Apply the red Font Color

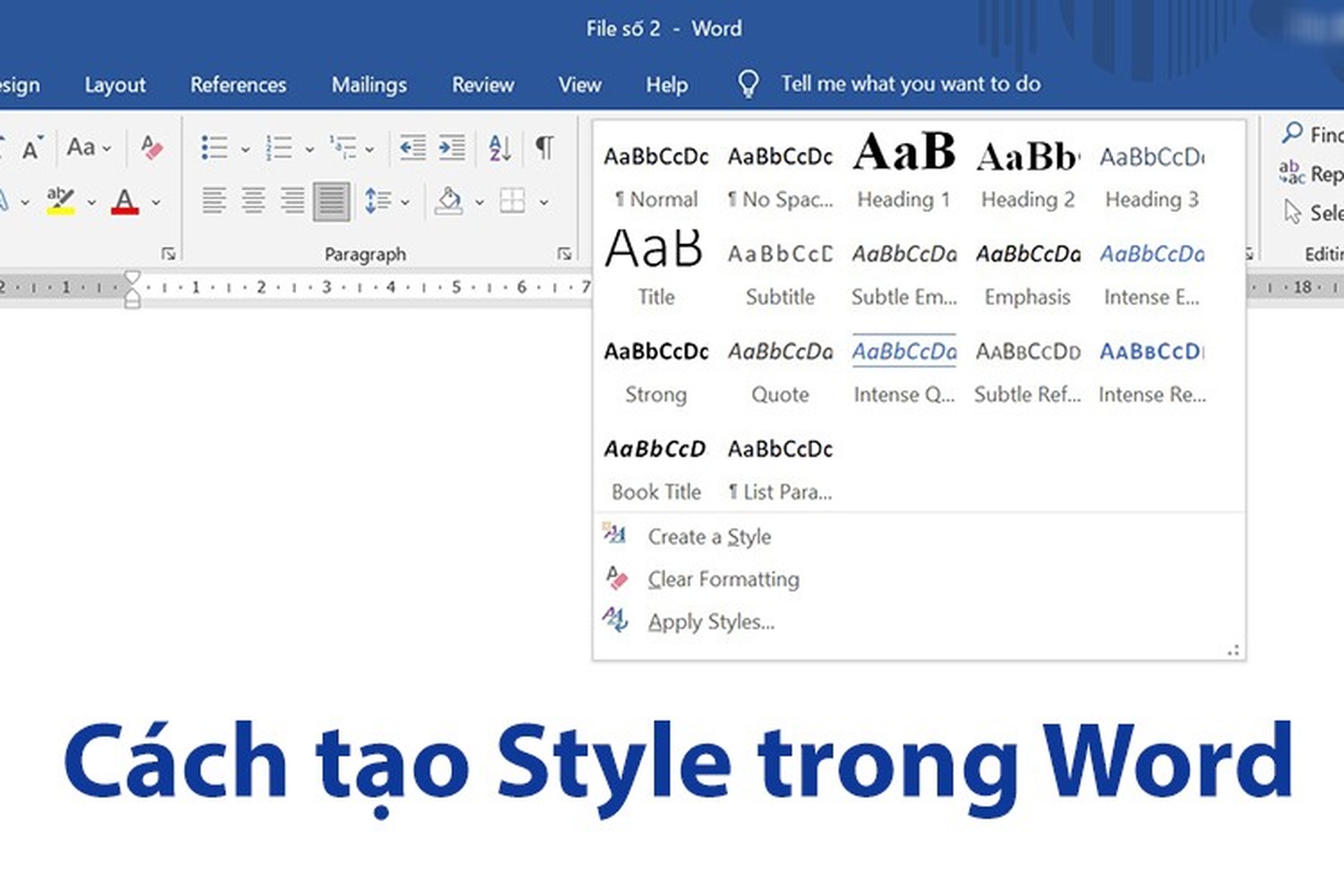tap(125, 202)
